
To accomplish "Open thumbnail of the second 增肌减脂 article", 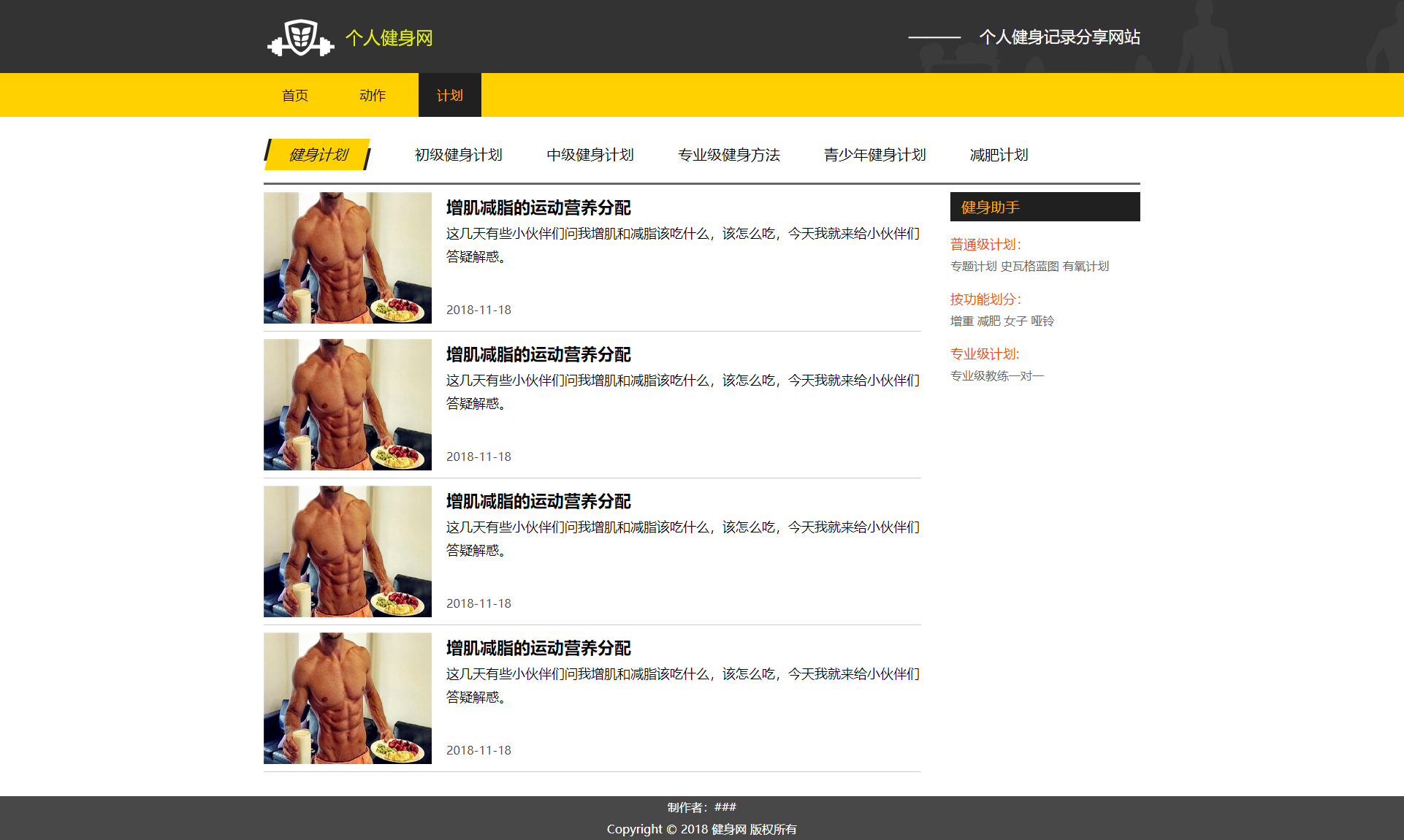I will [x=348, y=405].
